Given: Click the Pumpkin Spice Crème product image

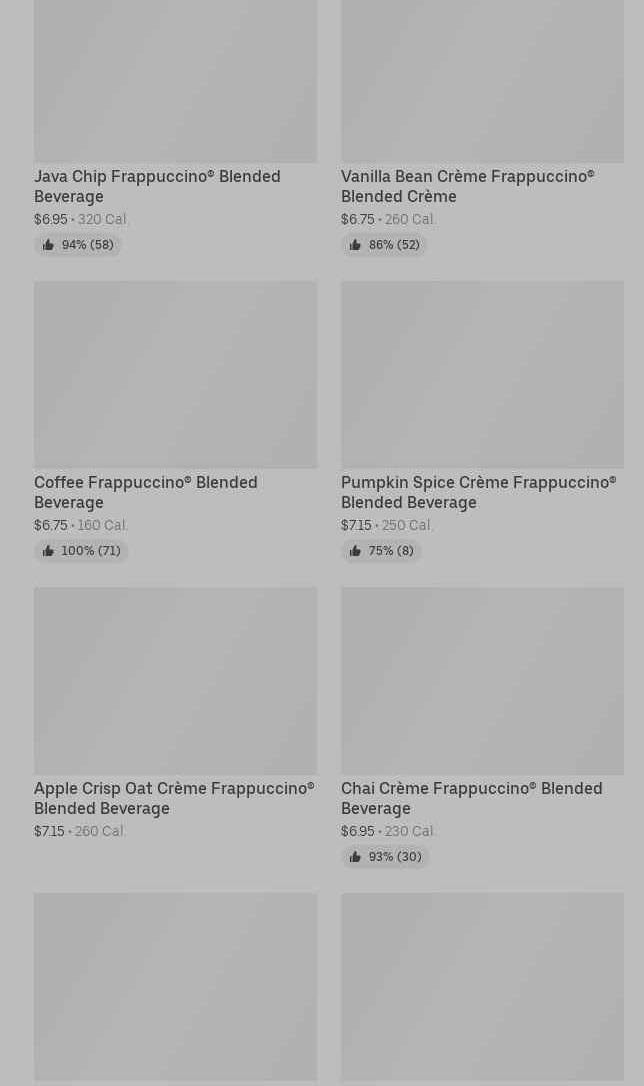Looking at the screenshot, I should click(x=482, y=374).
